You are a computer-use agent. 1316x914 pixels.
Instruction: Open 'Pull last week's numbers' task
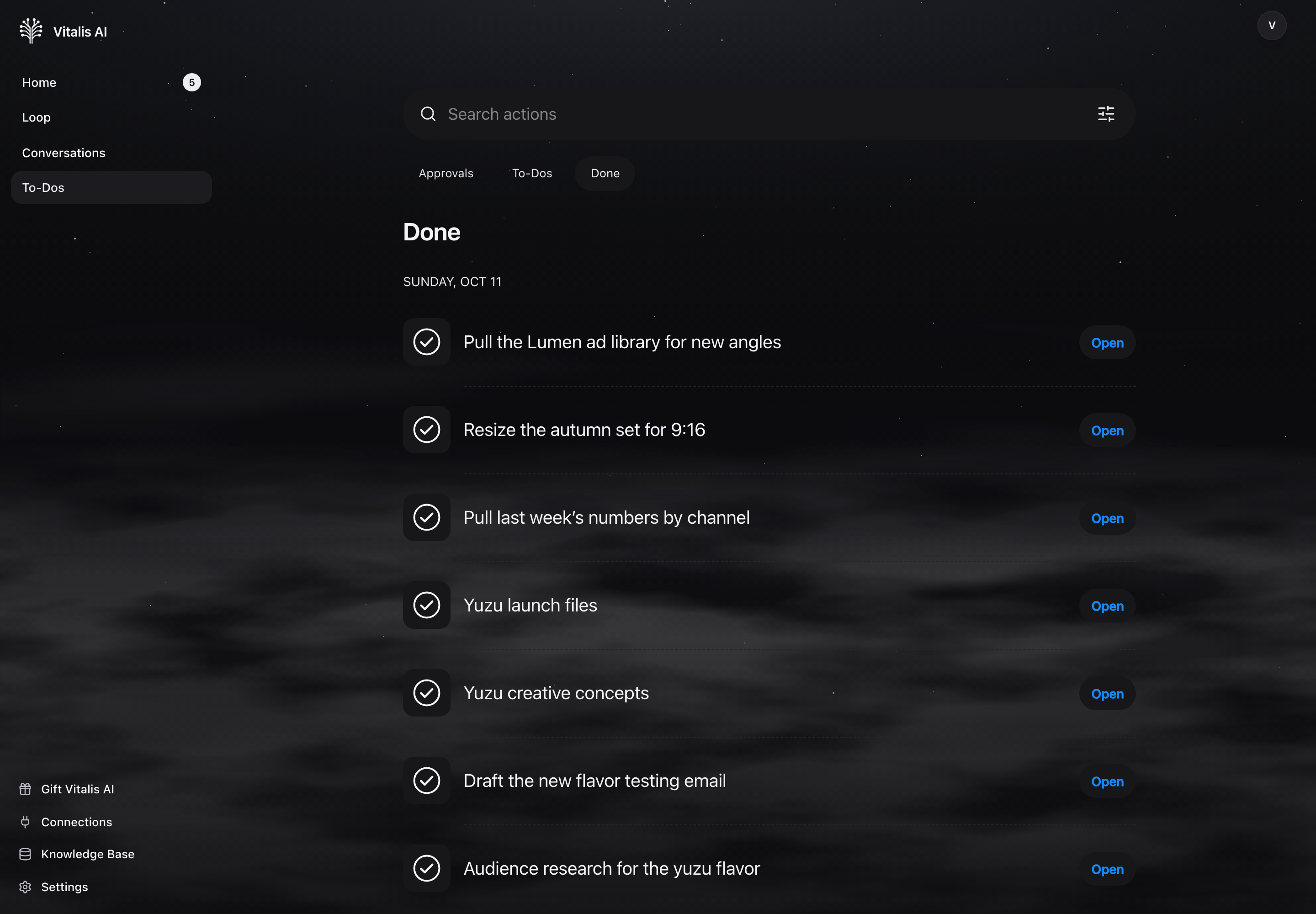(1107, 518)
